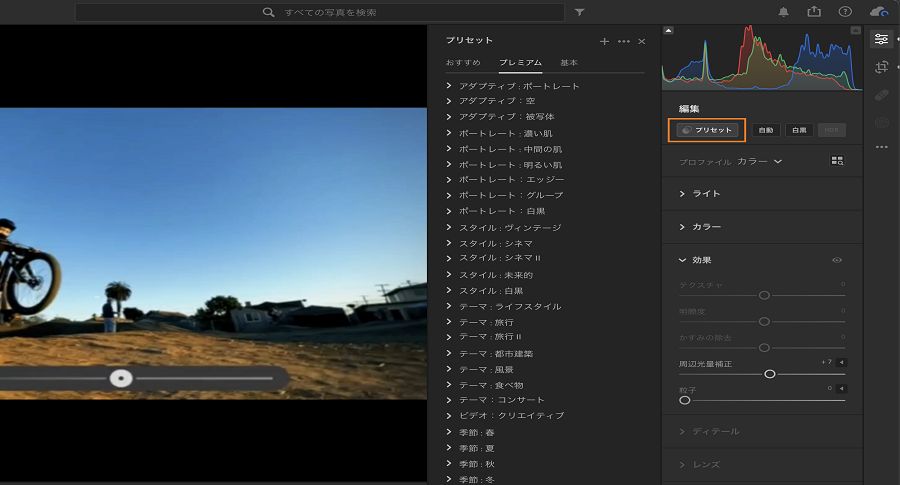Expand vignette (周辺光量補正) options triangle
This screenshot has height=485, width=900.
pos(841,362)
